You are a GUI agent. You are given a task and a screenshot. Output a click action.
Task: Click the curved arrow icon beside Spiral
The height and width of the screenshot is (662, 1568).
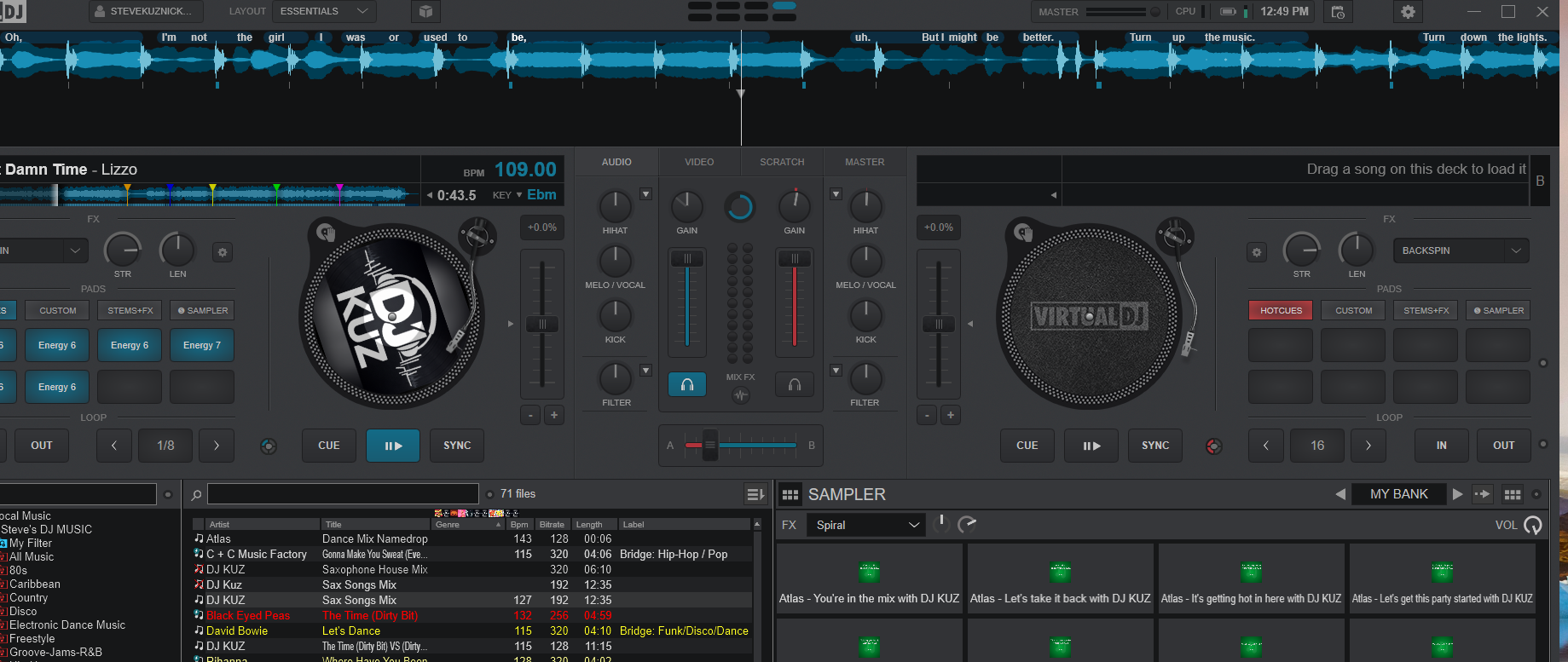click(967, 525)
